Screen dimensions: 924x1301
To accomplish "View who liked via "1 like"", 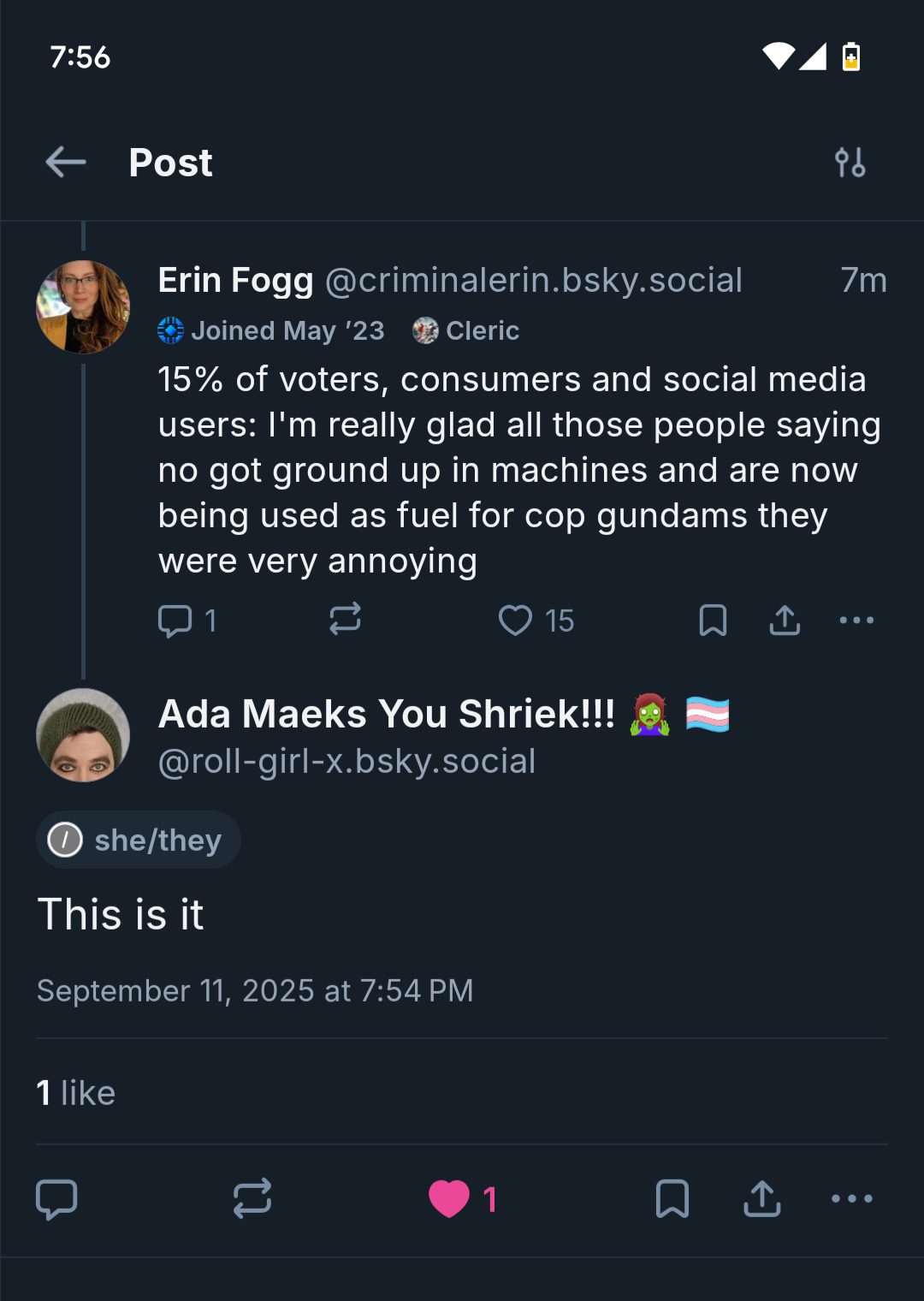I will click(76, 1093).
